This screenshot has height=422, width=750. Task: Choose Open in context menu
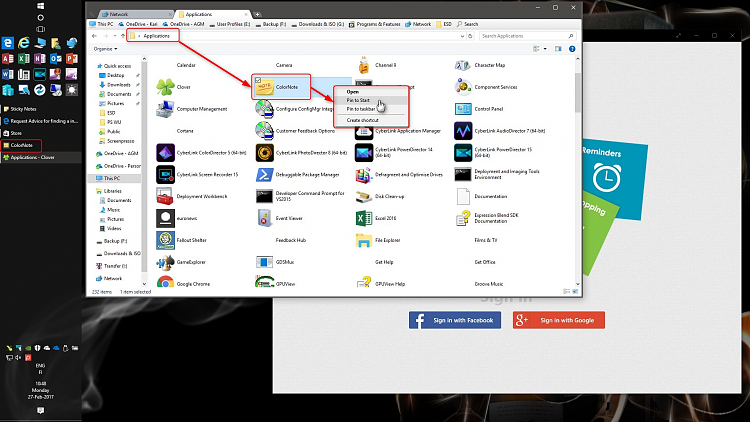pyautogui.click(x=371, y=91)
